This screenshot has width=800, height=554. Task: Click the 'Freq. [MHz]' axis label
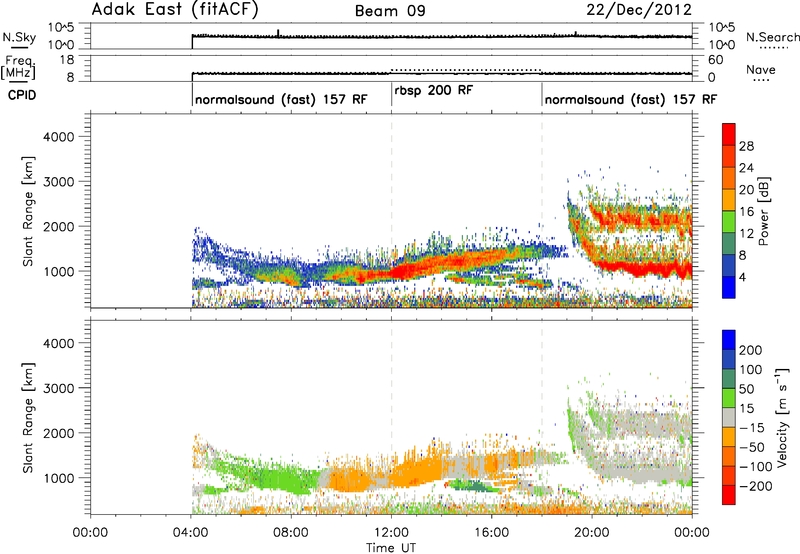19,68
